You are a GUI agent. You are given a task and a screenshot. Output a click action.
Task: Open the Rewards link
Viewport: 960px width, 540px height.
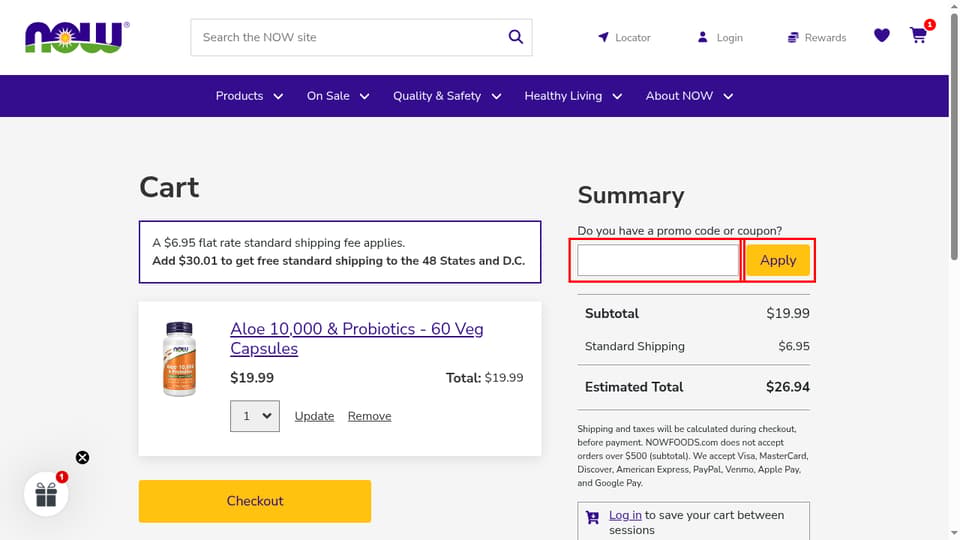point(817,37)
